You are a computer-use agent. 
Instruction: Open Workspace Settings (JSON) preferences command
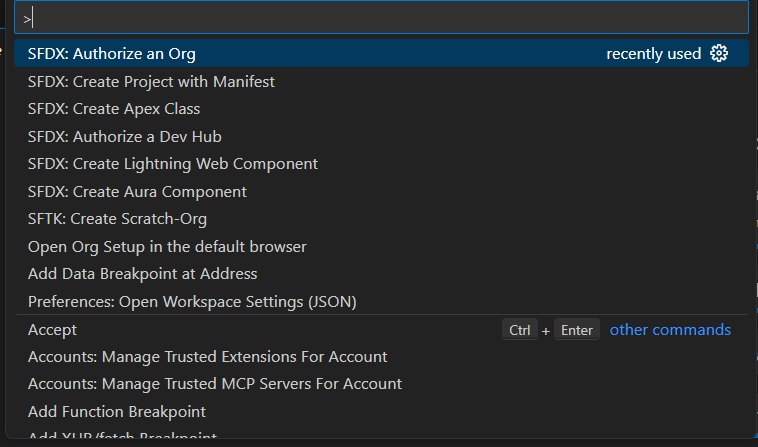pos(192,301)
